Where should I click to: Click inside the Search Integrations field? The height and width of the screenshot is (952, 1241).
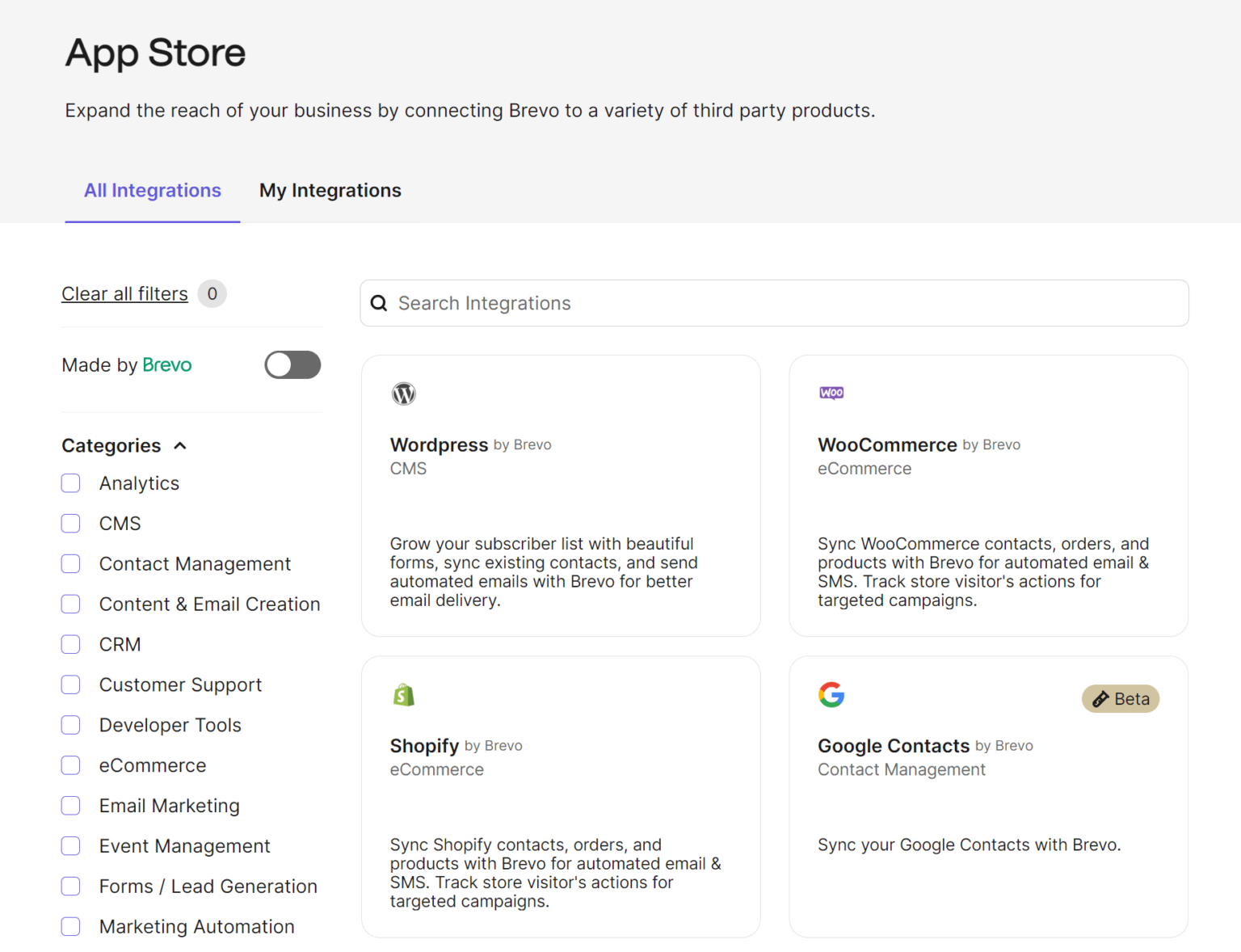click(646, 302)
